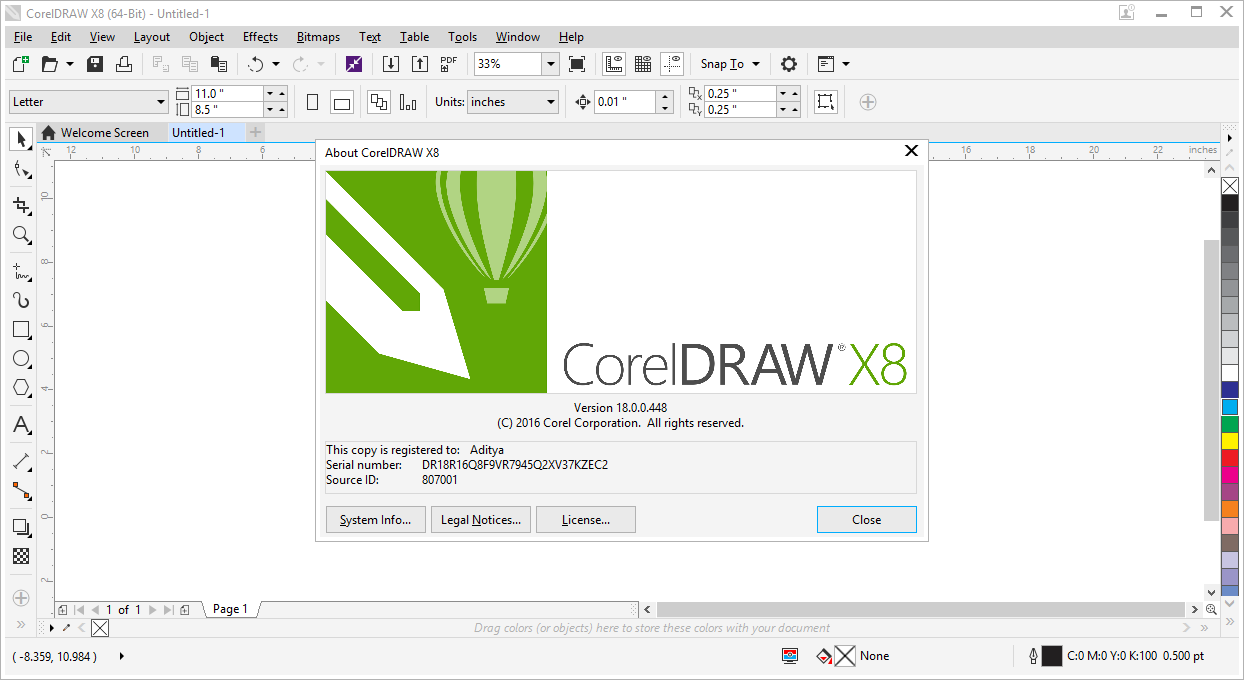Select the Parallel Dimension tool
Screen dimensions: 1244x680
tap(21, 462)
